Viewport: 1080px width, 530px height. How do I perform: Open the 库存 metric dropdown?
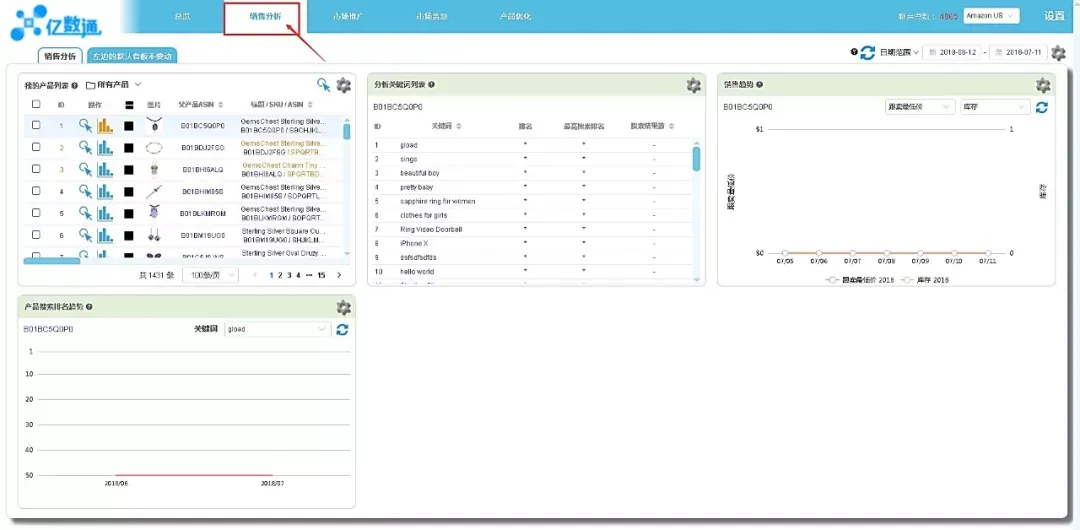click(x=995, y=108)
